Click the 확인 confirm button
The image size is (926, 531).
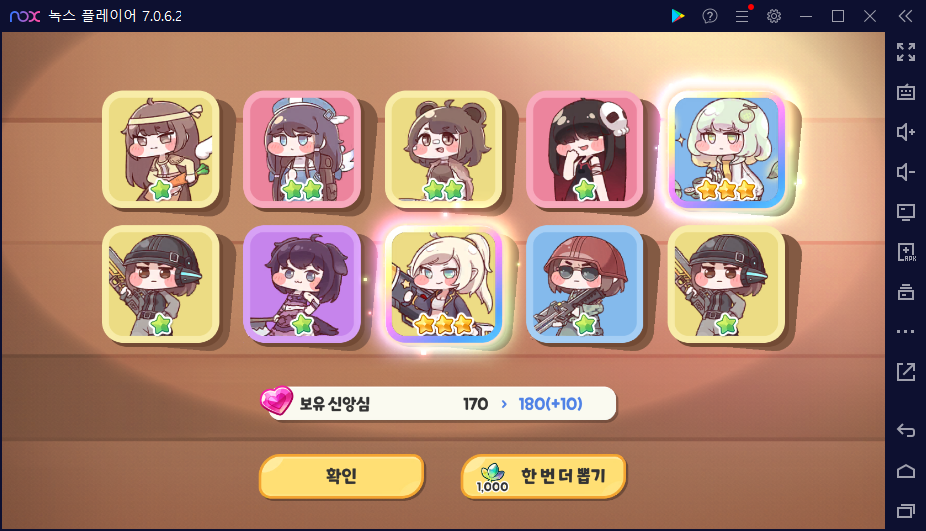pos(341,475)
